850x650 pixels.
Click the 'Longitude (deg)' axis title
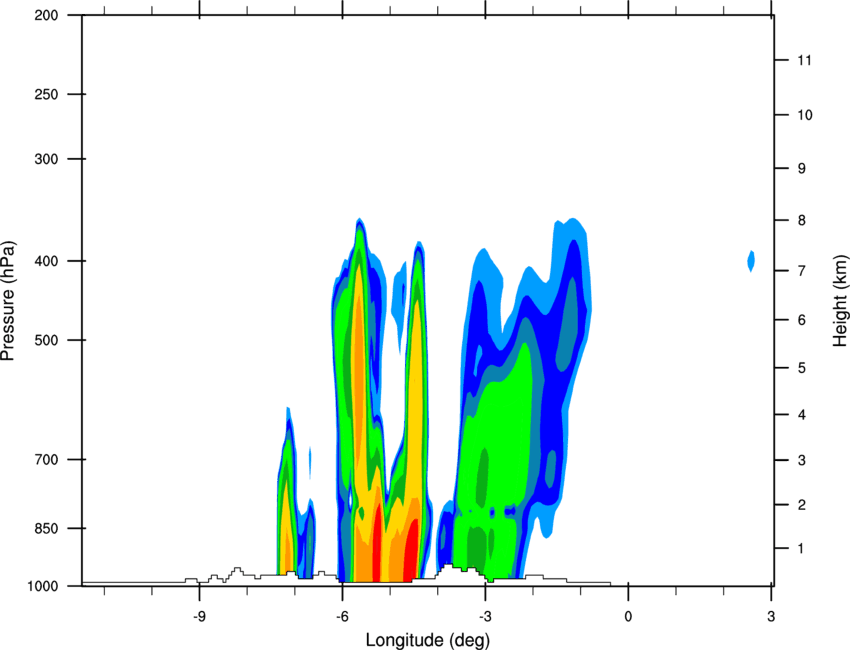428,640
